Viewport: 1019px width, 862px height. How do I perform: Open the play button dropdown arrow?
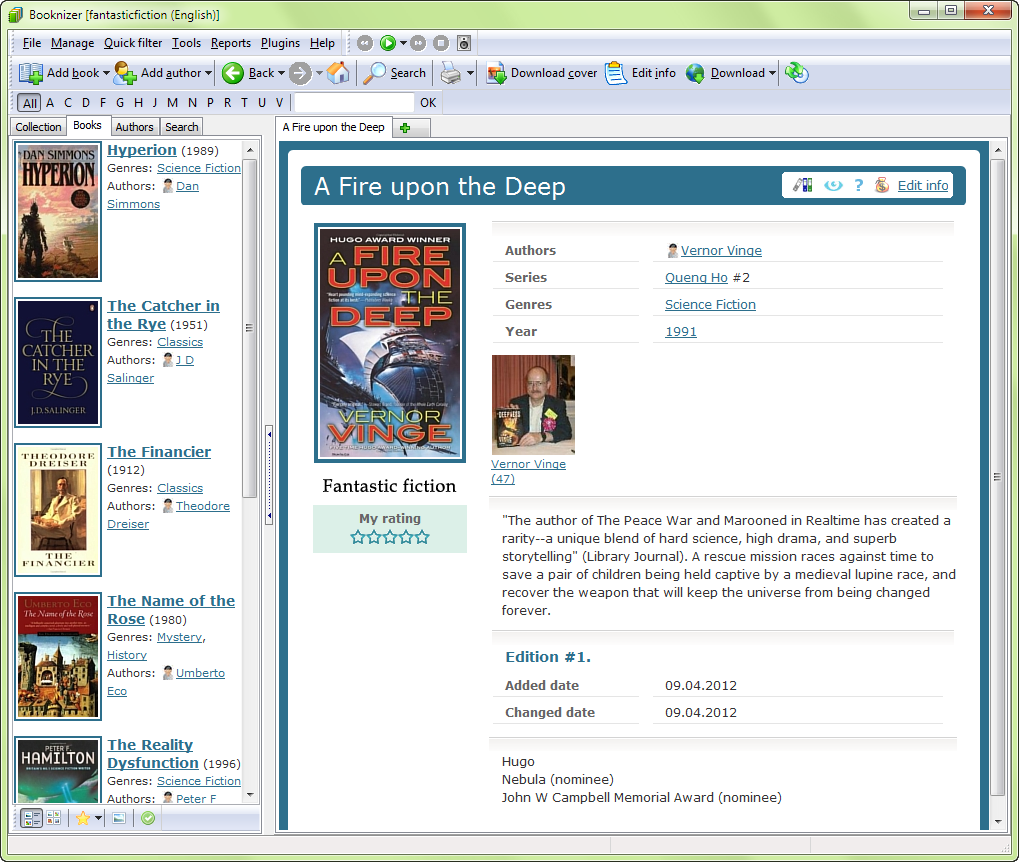point(403,43)
